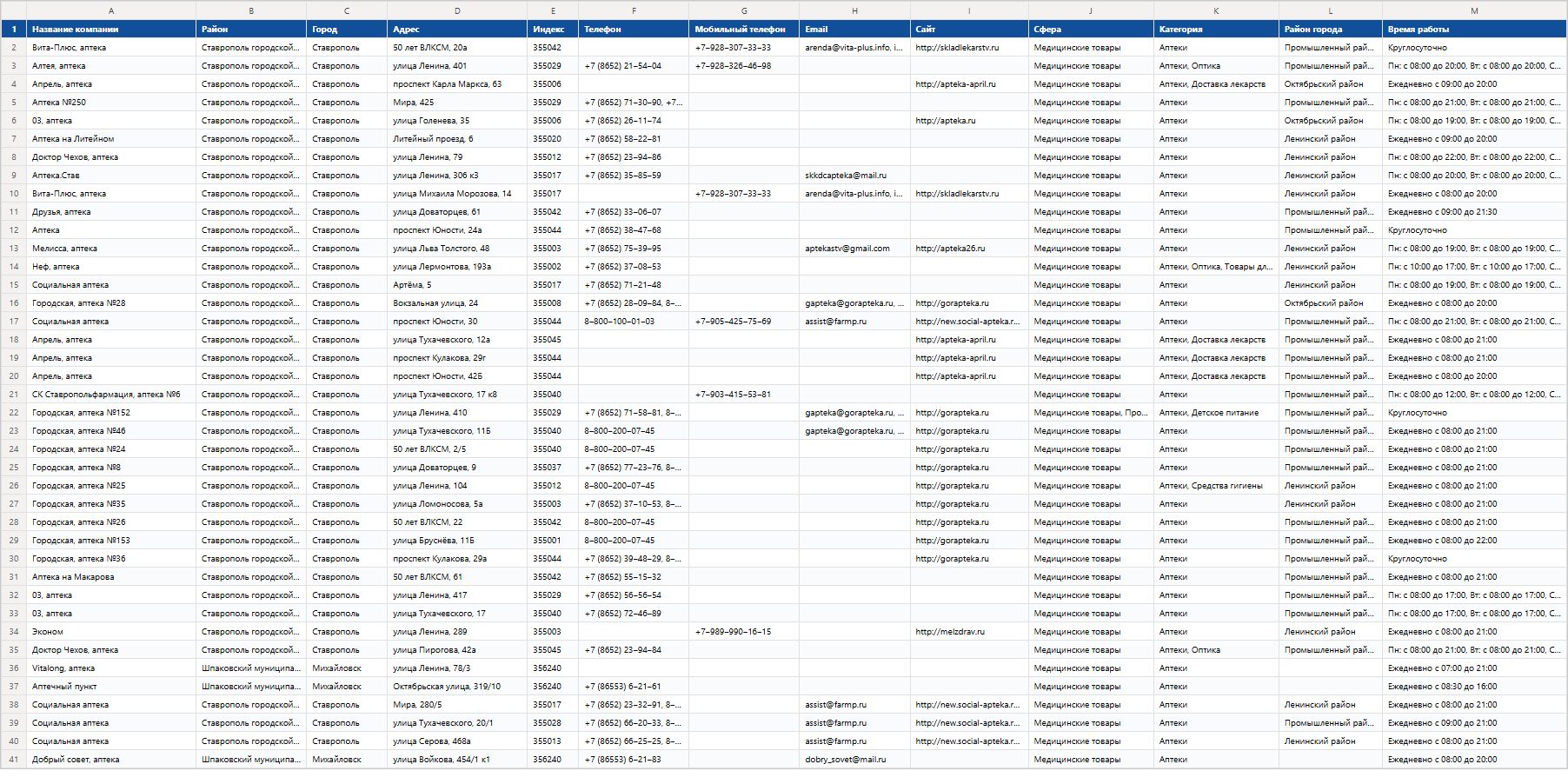Screen dimensions: 1568x784
Task: Select row 21 by its row number
Action: pyautogui.click(x=14, y=395)
